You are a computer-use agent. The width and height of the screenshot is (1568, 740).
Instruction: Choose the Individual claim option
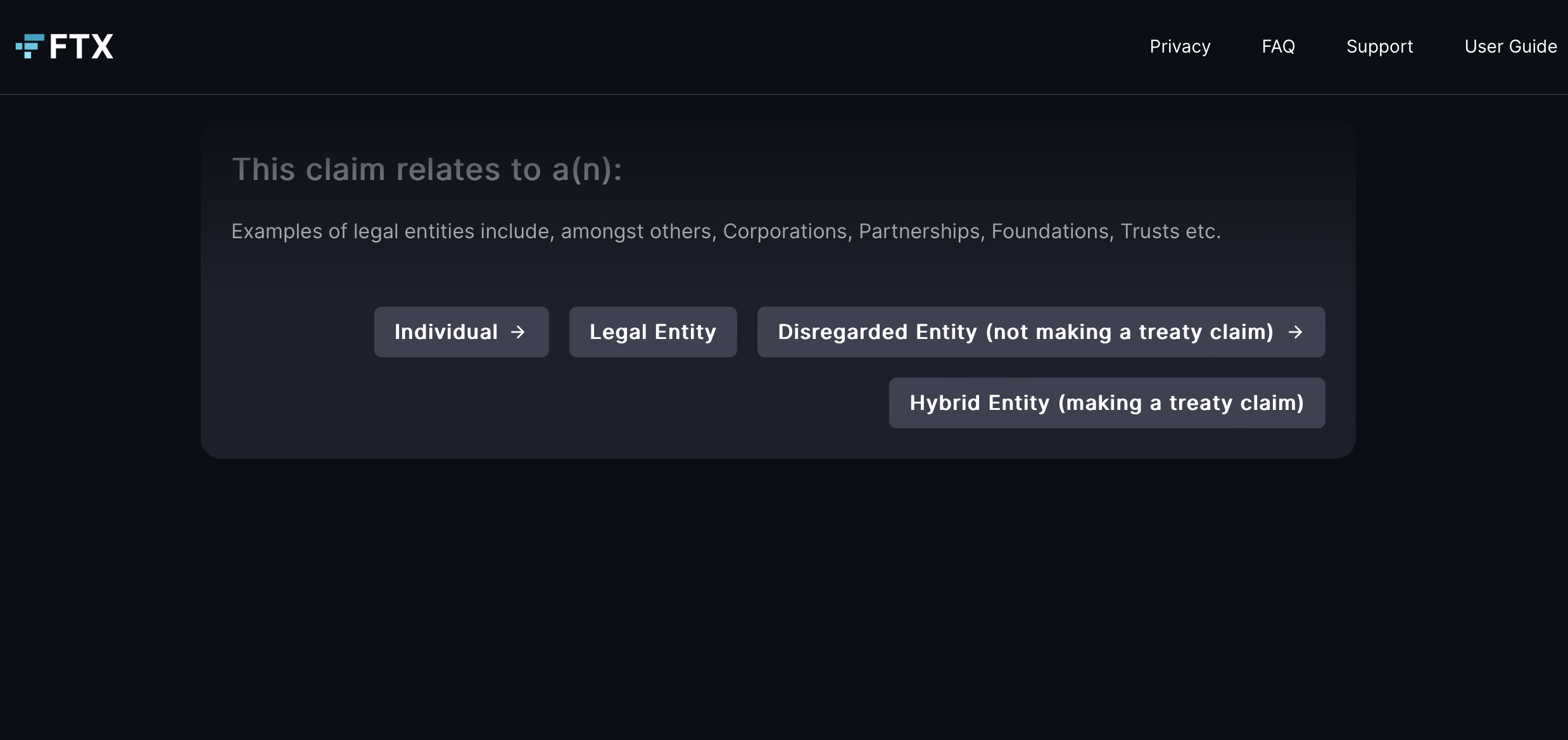446,332
